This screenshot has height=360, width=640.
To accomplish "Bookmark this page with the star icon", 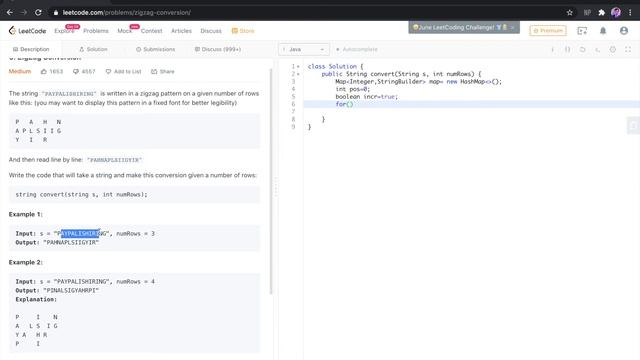I will [x=569, y=13].
